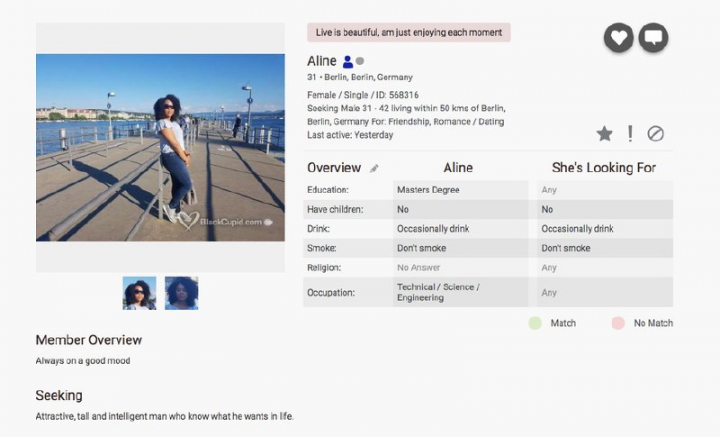The image size is (720, 437).
Task: Open the message chat bubble icon
Action: 653,38
